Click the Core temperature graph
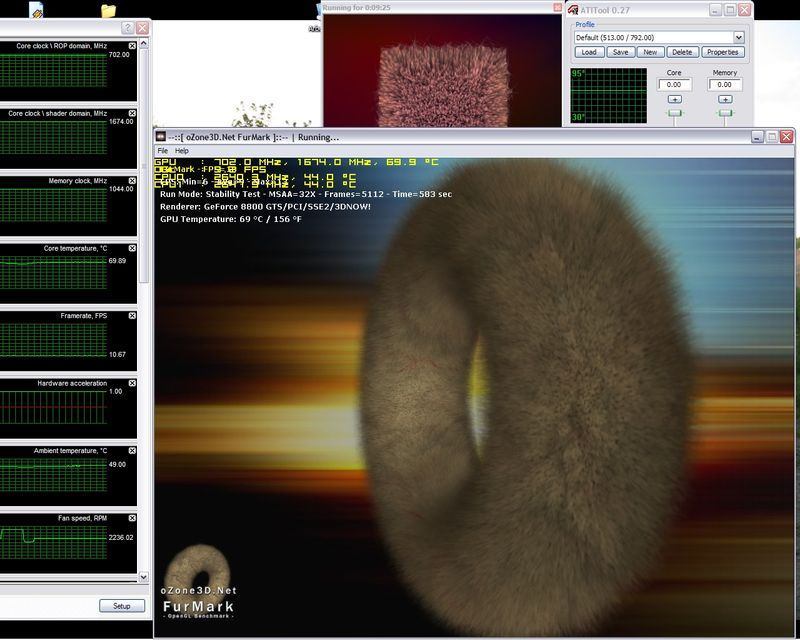The height and width of the screenshot is (640, 800). pyautogui.click(x=53, y=273)
